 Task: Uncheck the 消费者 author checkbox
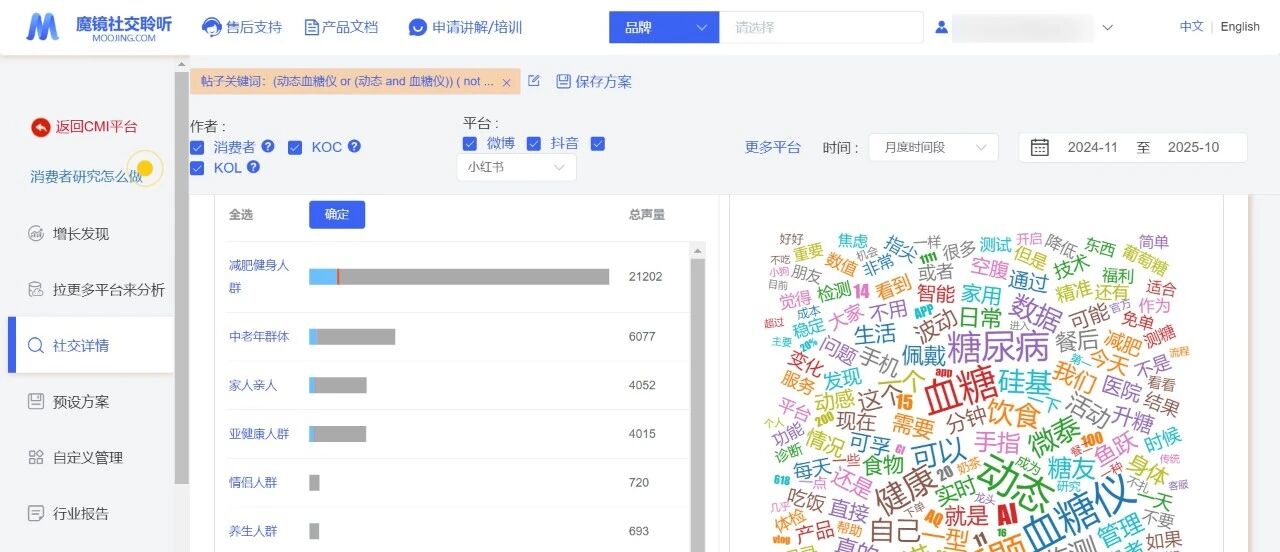point(198,147)
